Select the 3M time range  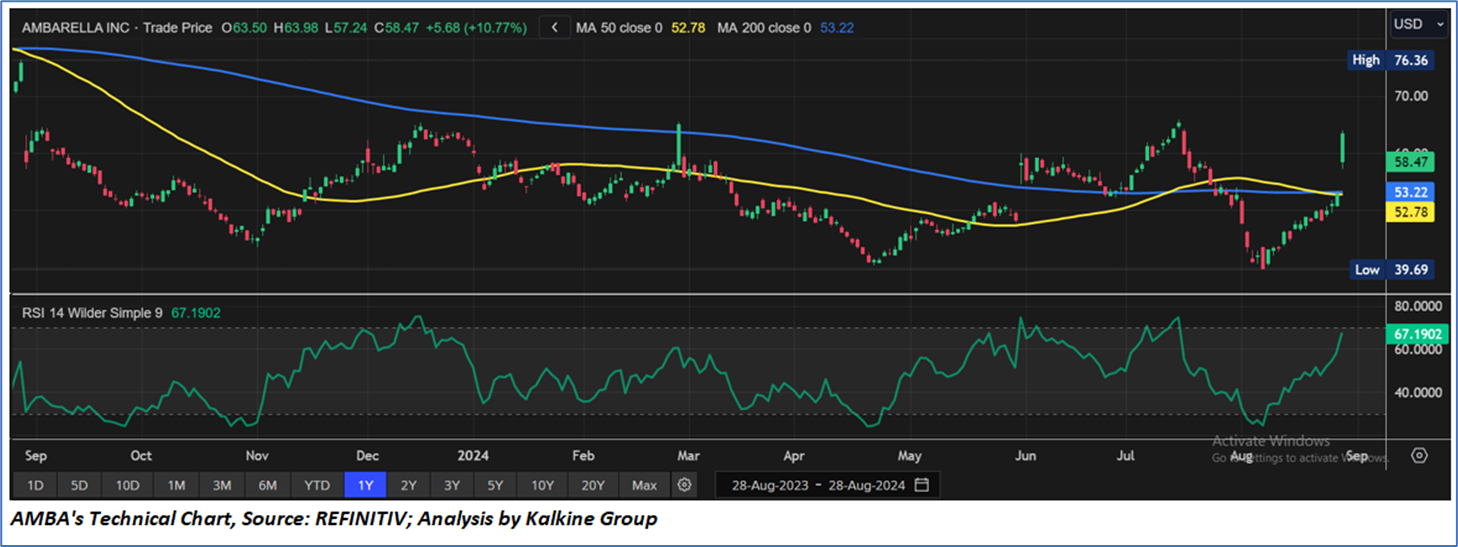point(222,485)
